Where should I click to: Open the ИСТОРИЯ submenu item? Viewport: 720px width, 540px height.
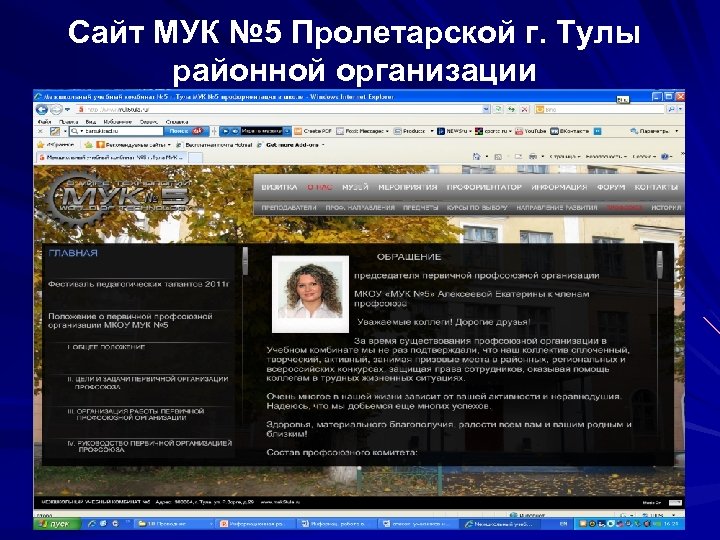[x=666, y=208]
